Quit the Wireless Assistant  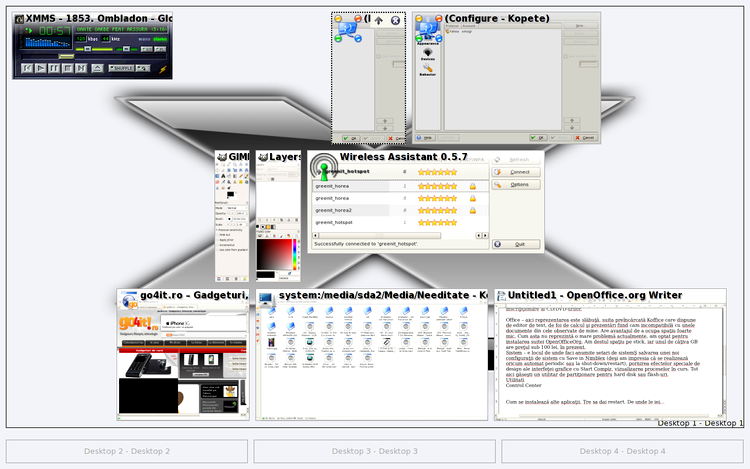click(x=514, y=244)
